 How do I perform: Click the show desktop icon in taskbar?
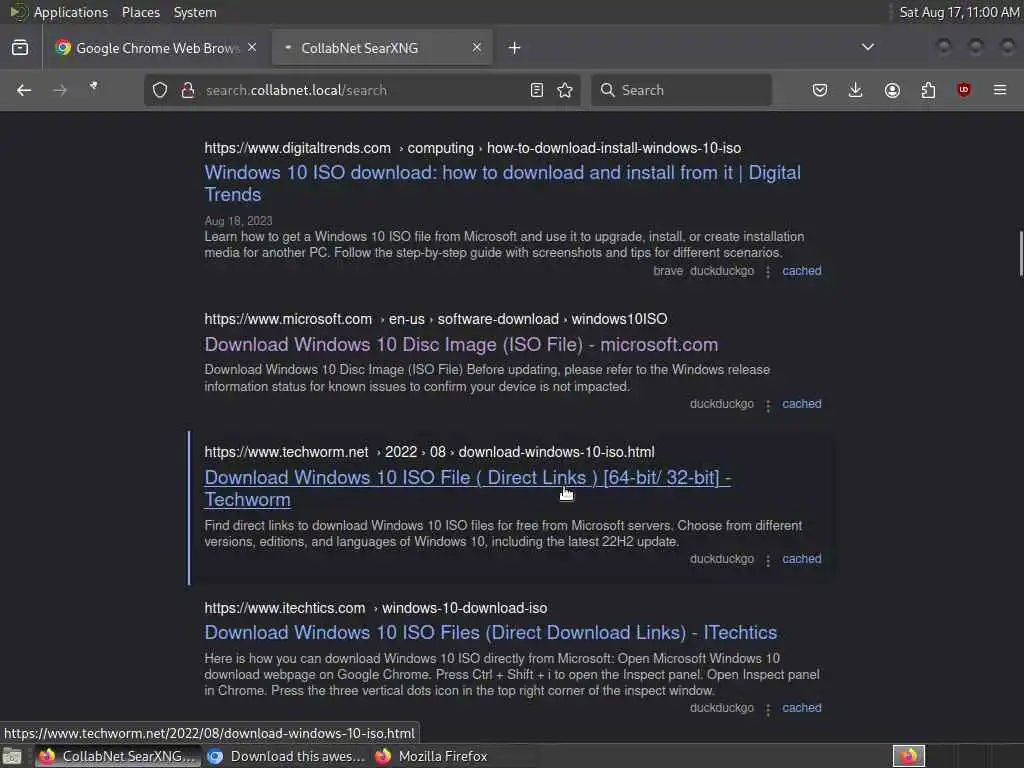[12, 756]
